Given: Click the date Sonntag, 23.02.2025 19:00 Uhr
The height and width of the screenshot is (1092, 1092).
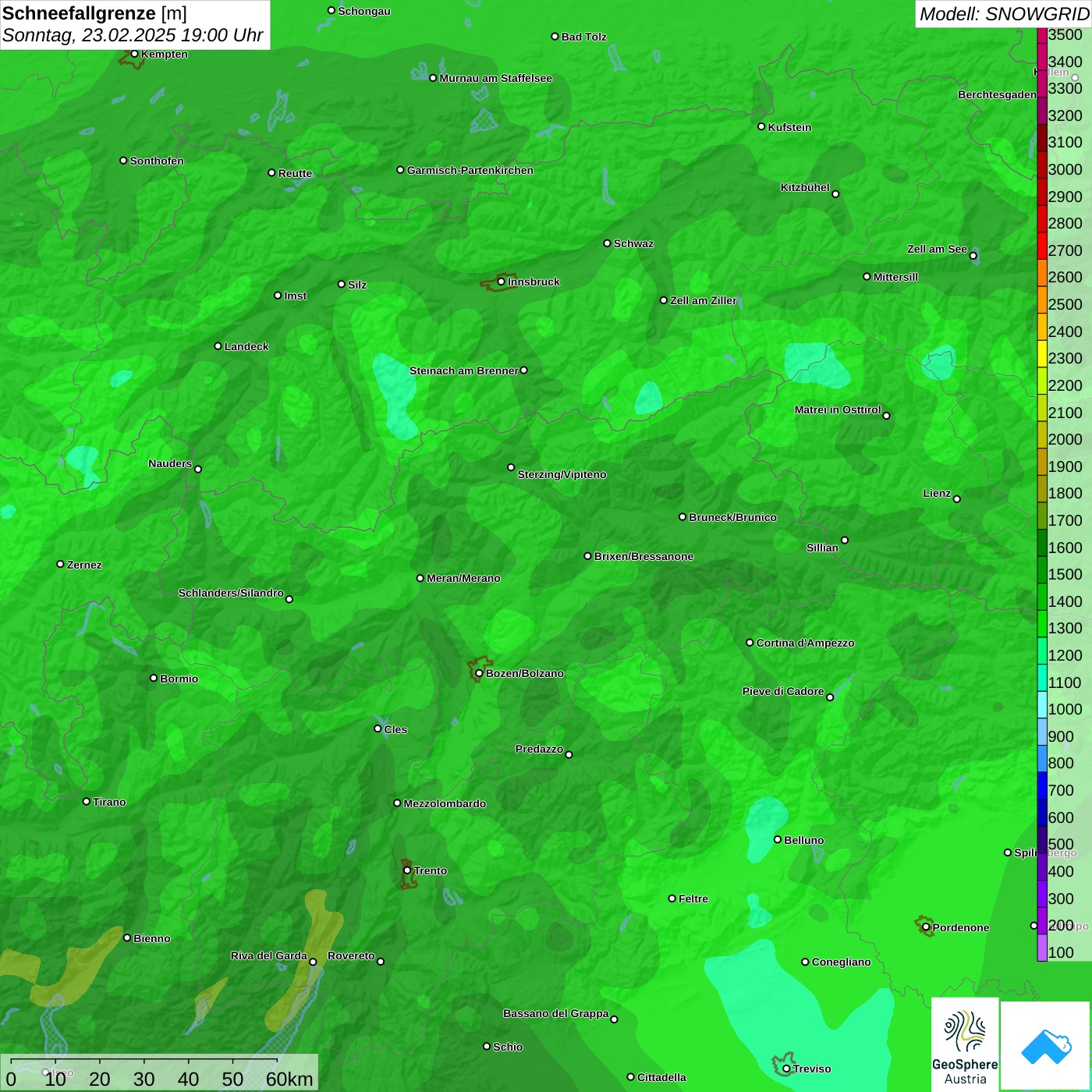Looking at the screenshot, I should (x=133, y=36).
